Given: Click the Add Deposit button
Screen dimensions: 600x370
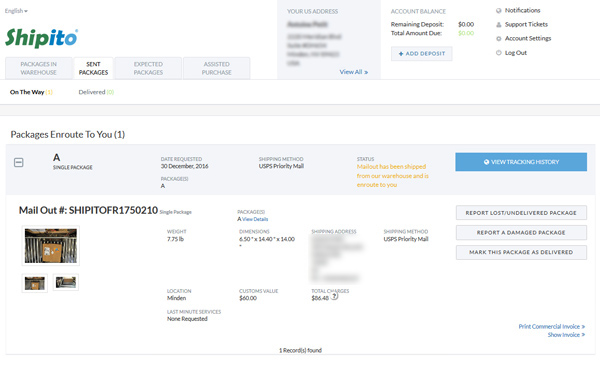Looking at the screenshot, I should [x=421, y=54].
